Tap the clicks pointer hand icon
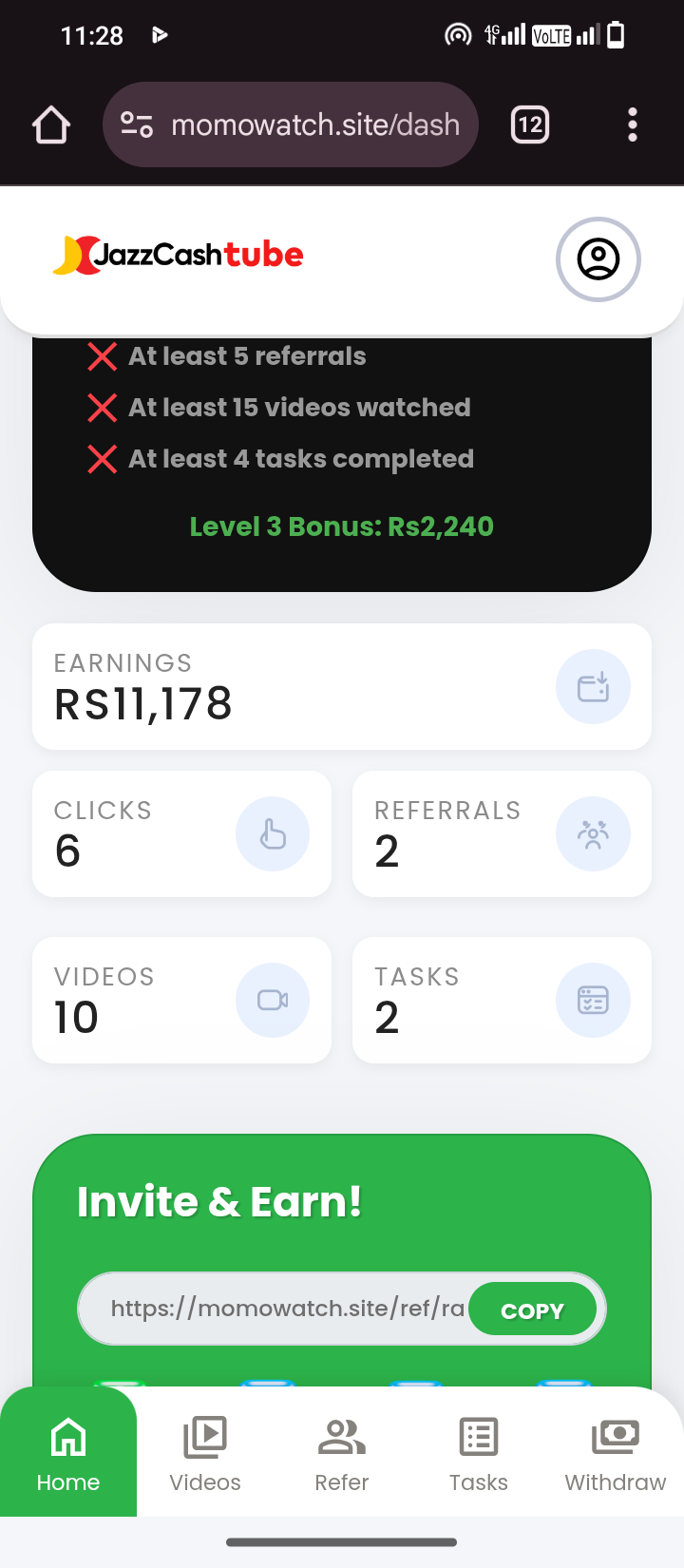684x1568 pixels. click(x=273, y=834)
